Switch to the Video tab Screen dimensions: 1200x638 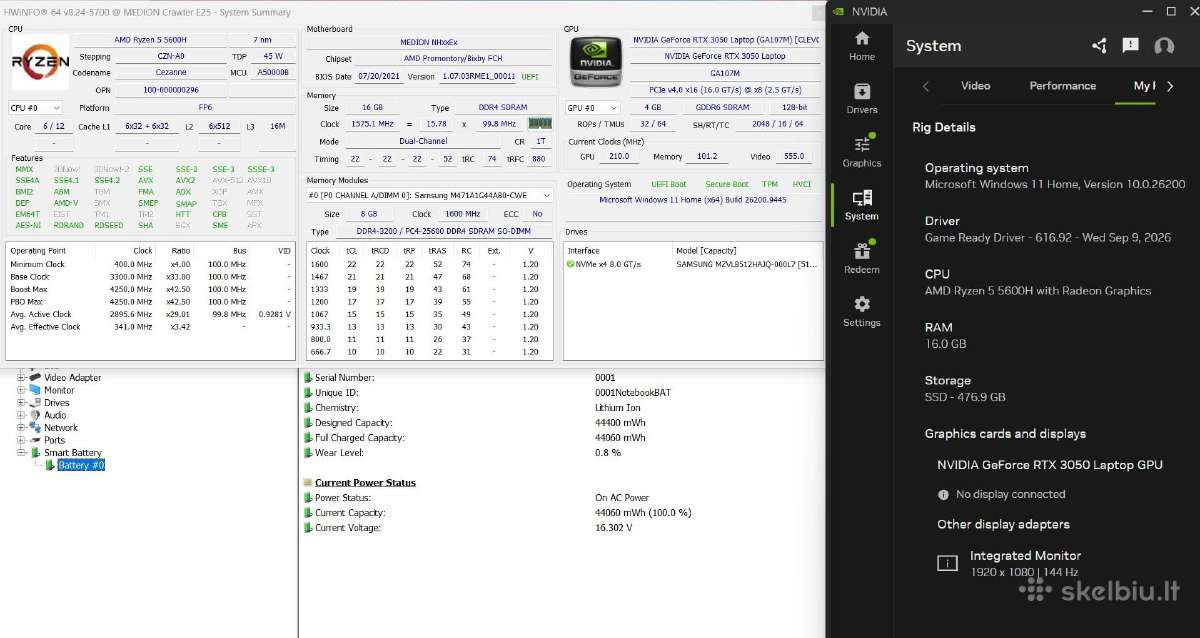click(975, 86)
